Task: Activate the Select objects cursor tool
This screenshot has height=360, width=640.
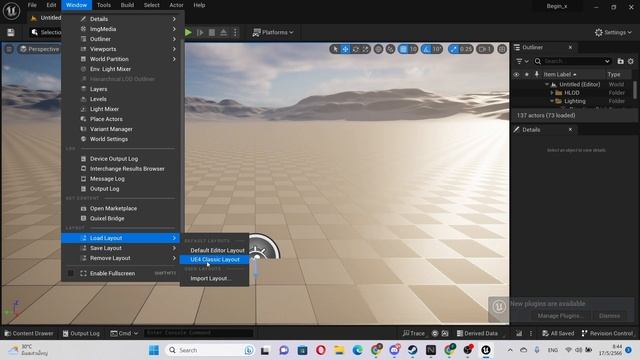Action: click(335, 49)
